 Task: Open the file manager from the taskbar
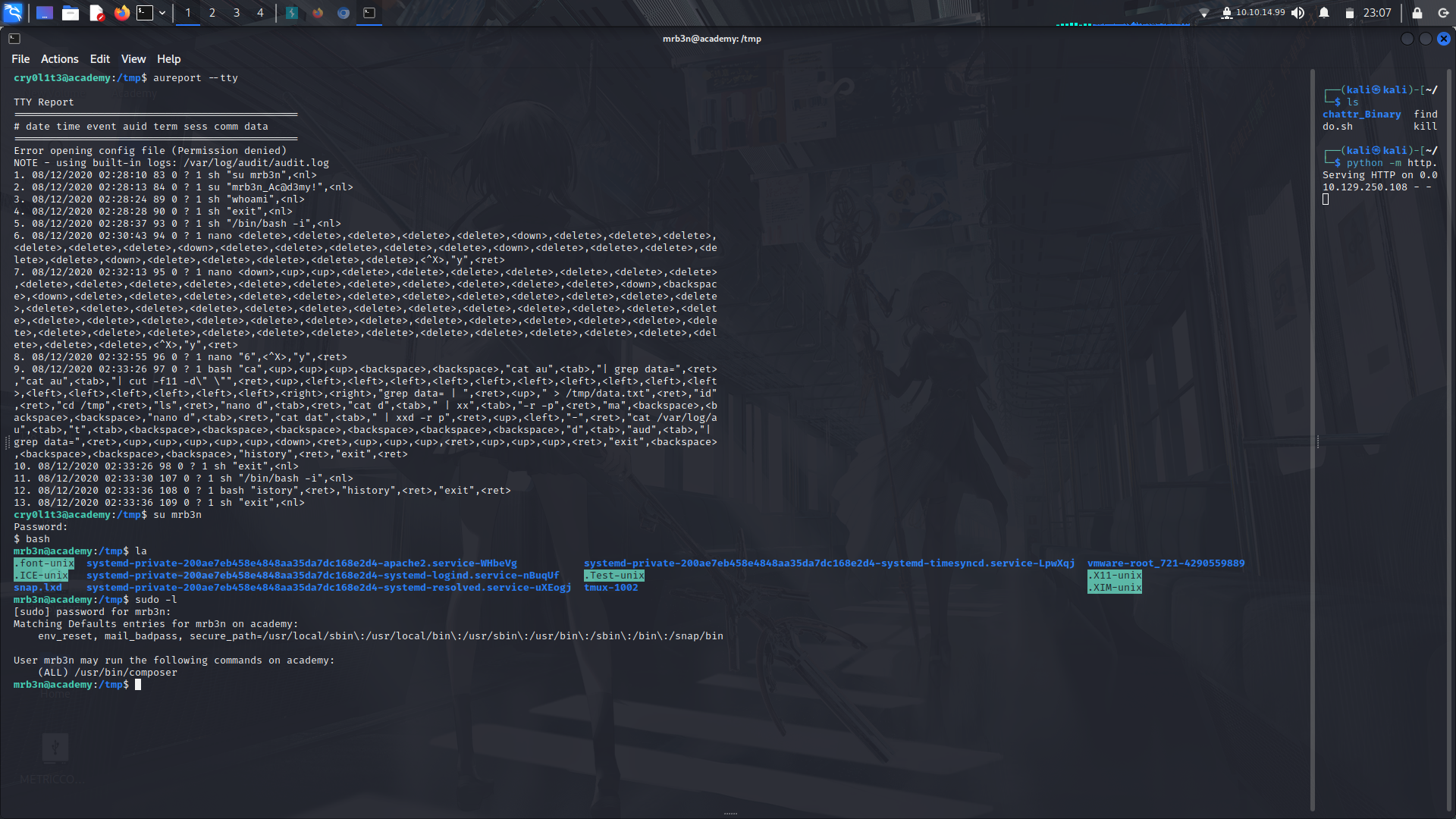tap(71, 13)
